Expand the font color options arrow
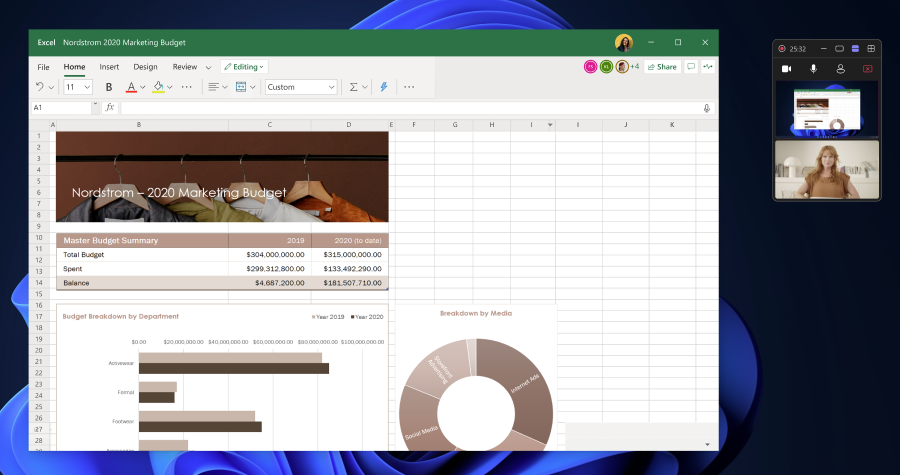 click(142, 87)
